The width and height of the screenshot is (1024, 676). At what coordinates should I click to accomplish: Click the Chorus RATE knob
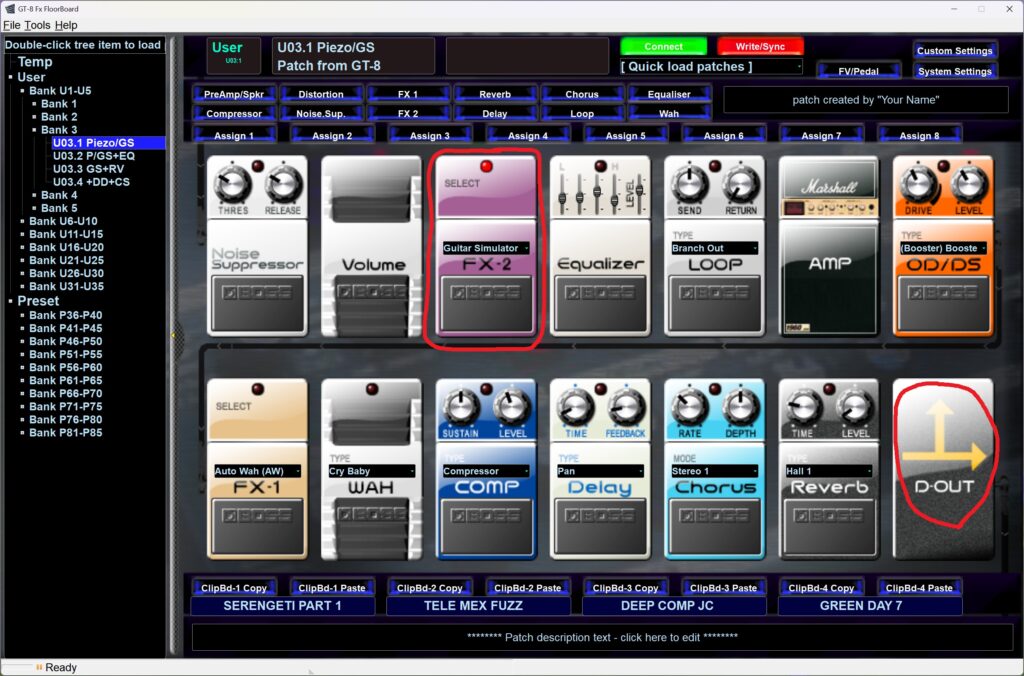tap(690, 408)
